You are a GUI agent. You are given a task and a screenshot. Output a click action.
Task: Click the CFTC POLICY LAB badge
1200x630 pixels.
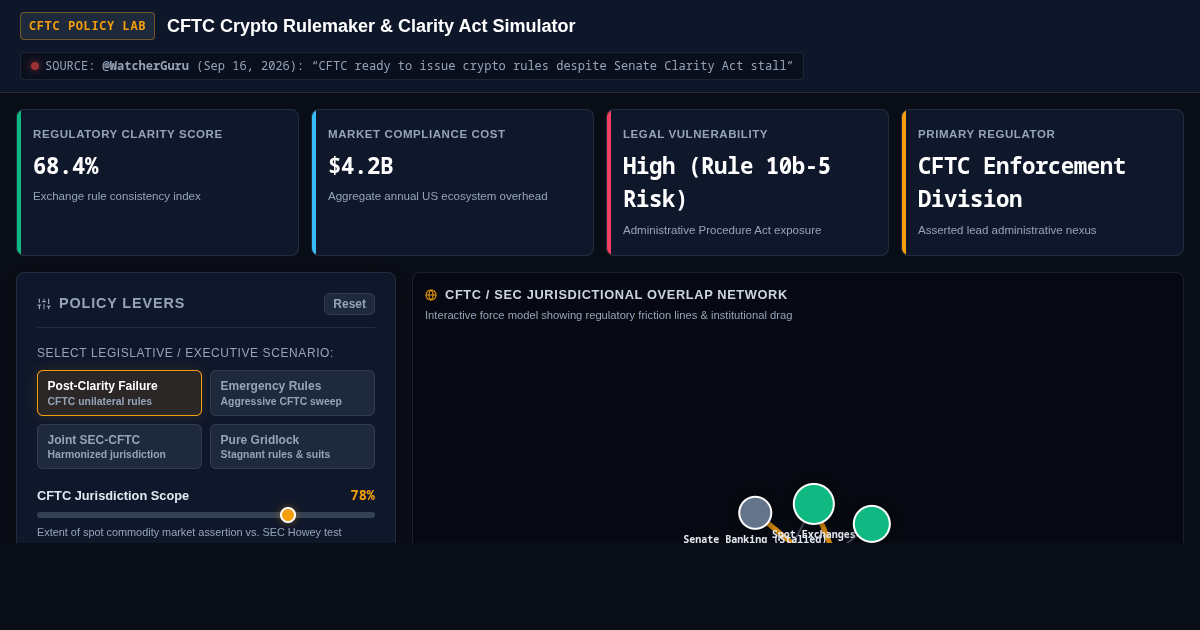point(87,26)
